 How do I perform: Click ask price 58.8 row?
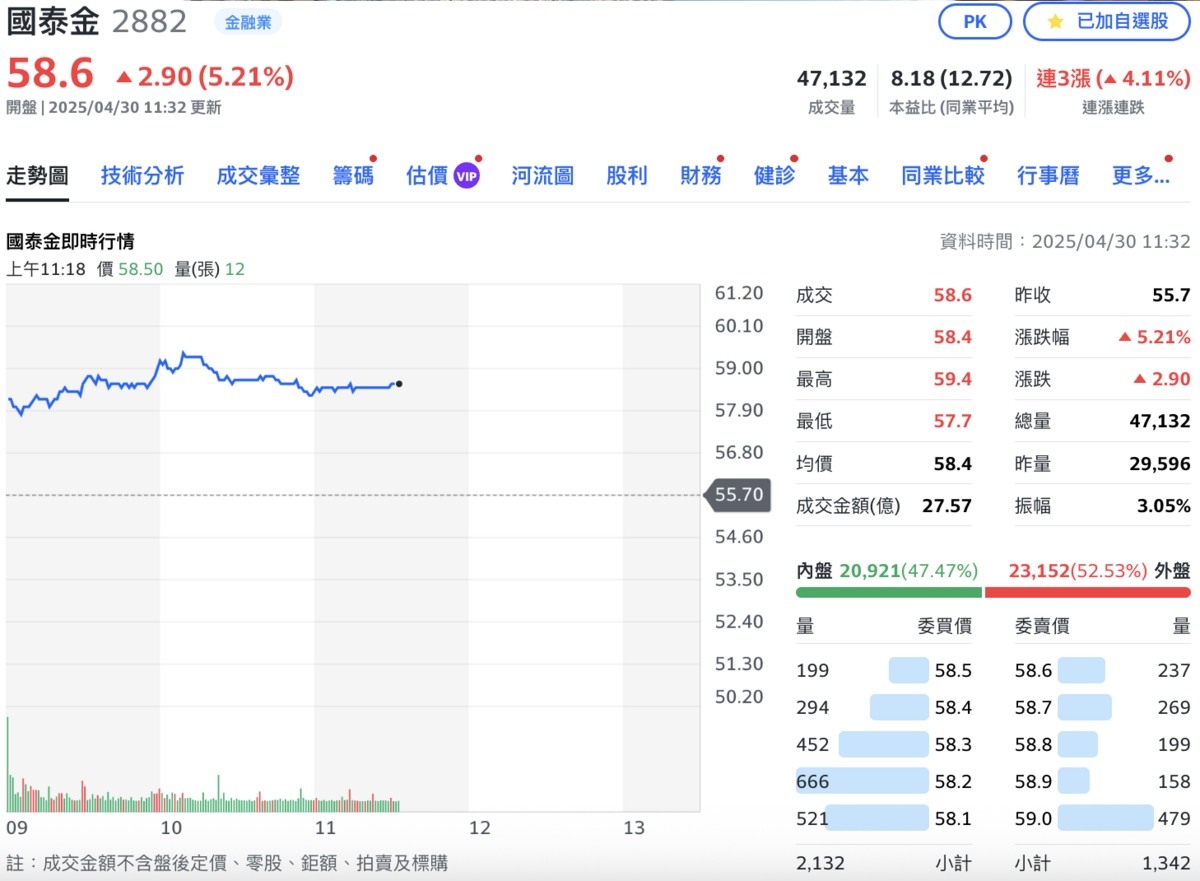pyautogui.click(x=1103, y=744)
